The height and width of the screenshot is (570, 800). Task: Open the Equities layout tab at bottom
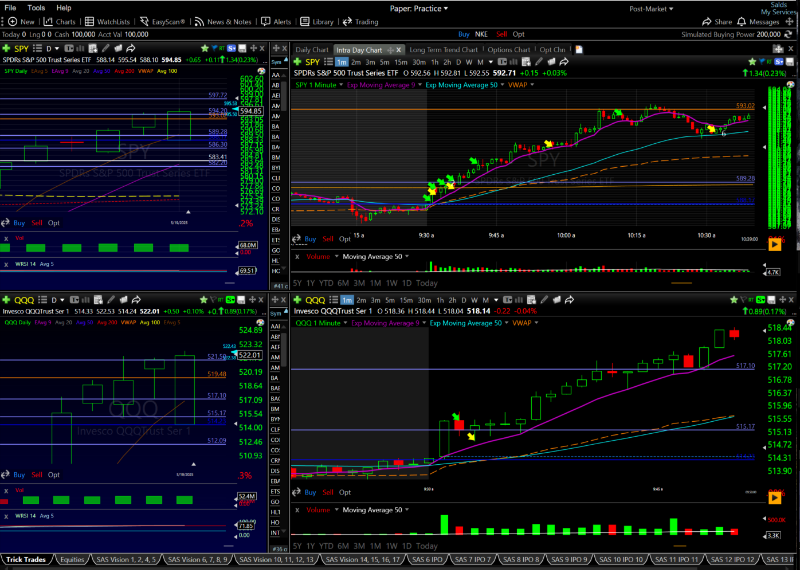pos(72,560)
